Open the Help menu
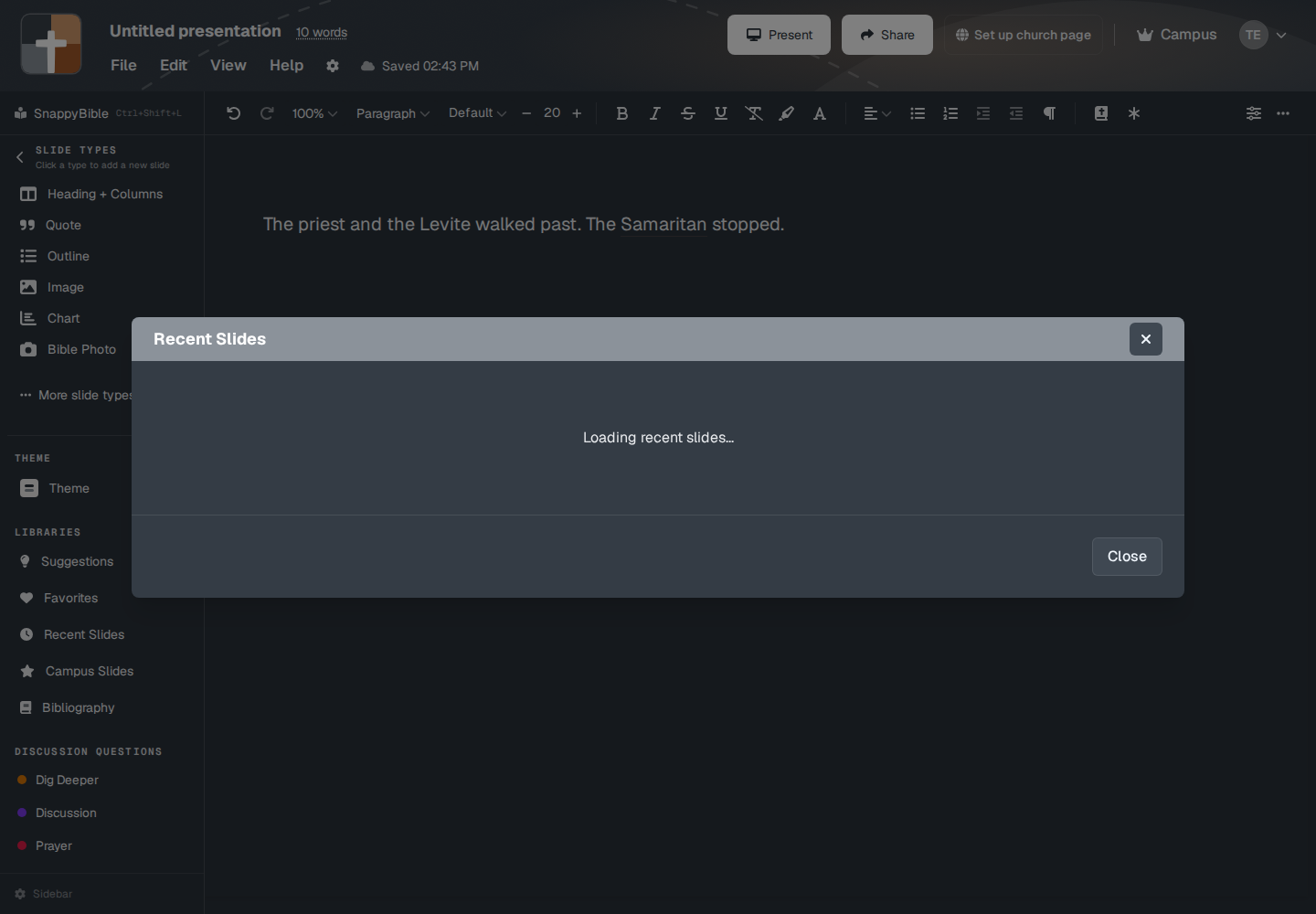This screenshot has height=914, width=1316. tap(286, 66)
